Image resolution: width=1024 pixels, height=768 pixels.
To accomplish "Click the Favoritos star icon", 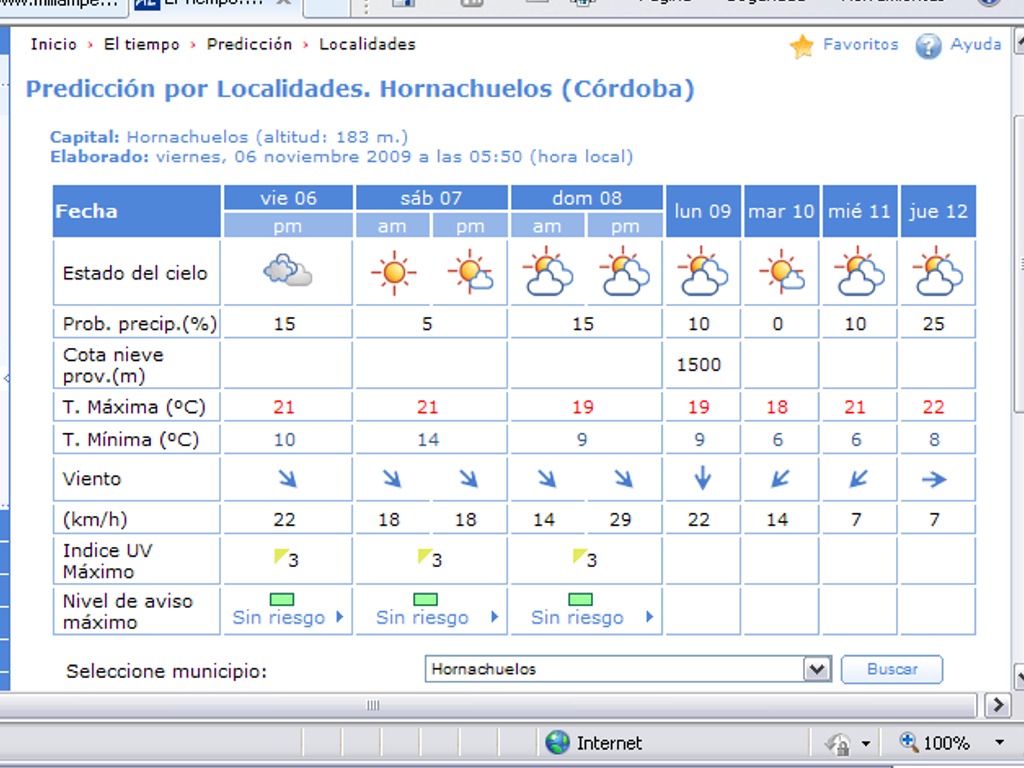I will point(802,46).
